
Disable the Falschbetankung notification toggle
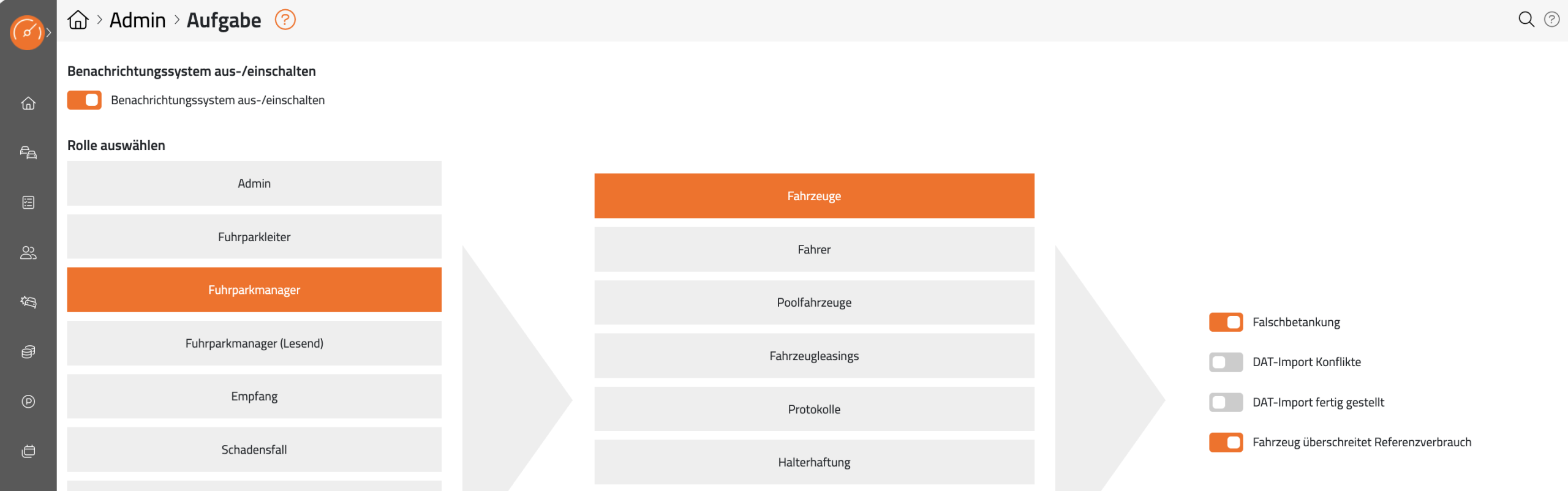point(1226,322)
